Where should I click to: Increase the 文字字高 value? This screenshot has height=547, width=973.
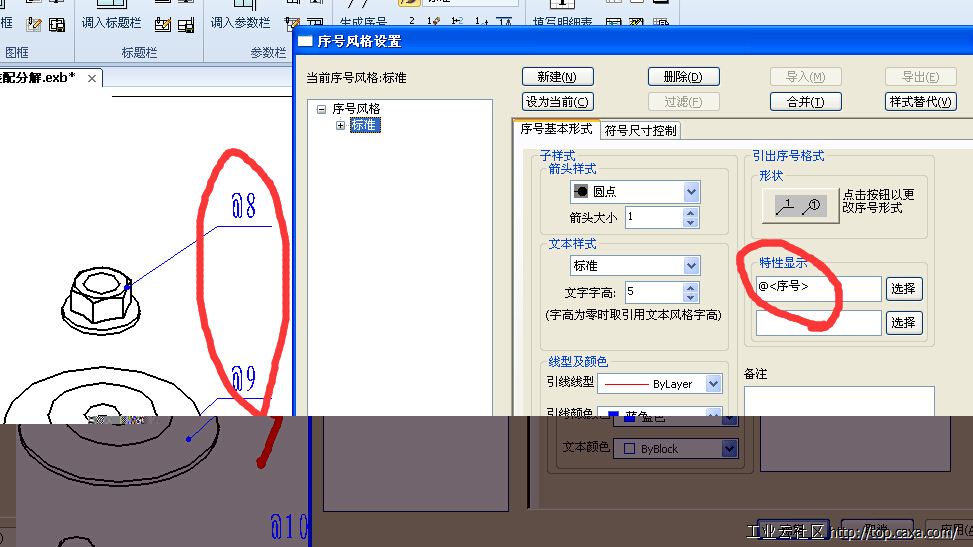691,287
